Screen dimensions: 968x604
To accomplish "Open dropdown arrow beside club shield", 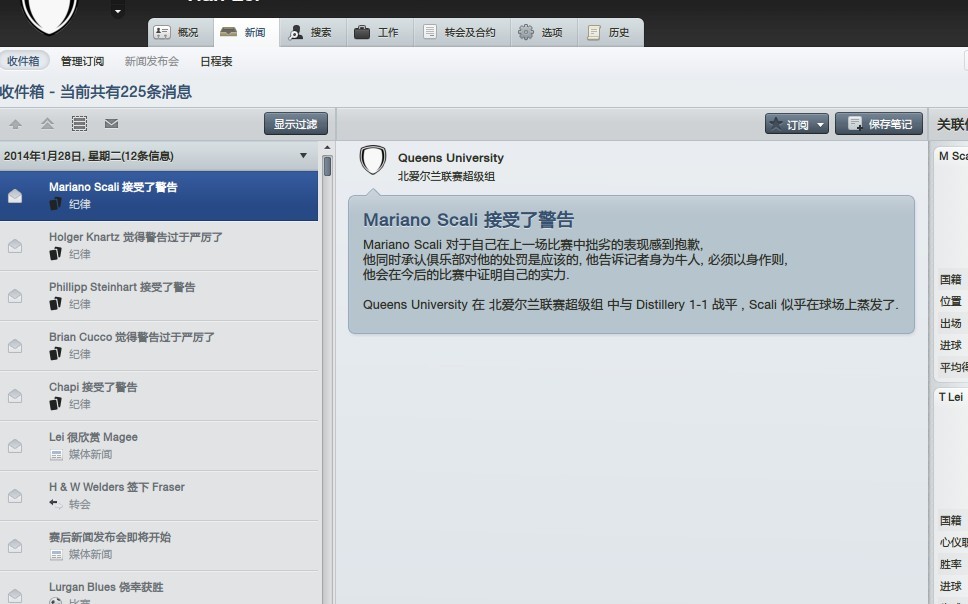I will coord(118,11).
